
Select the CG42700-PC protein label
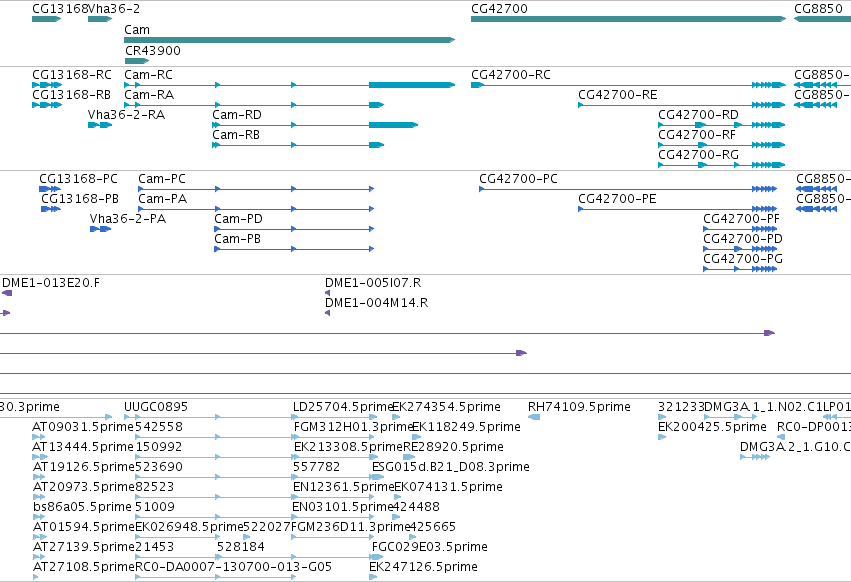pos(518,179)
